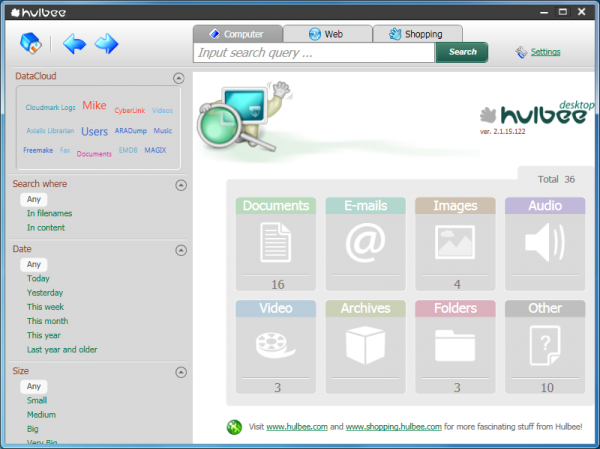
Task: Filter date by Today
Action: pos(38,279)
